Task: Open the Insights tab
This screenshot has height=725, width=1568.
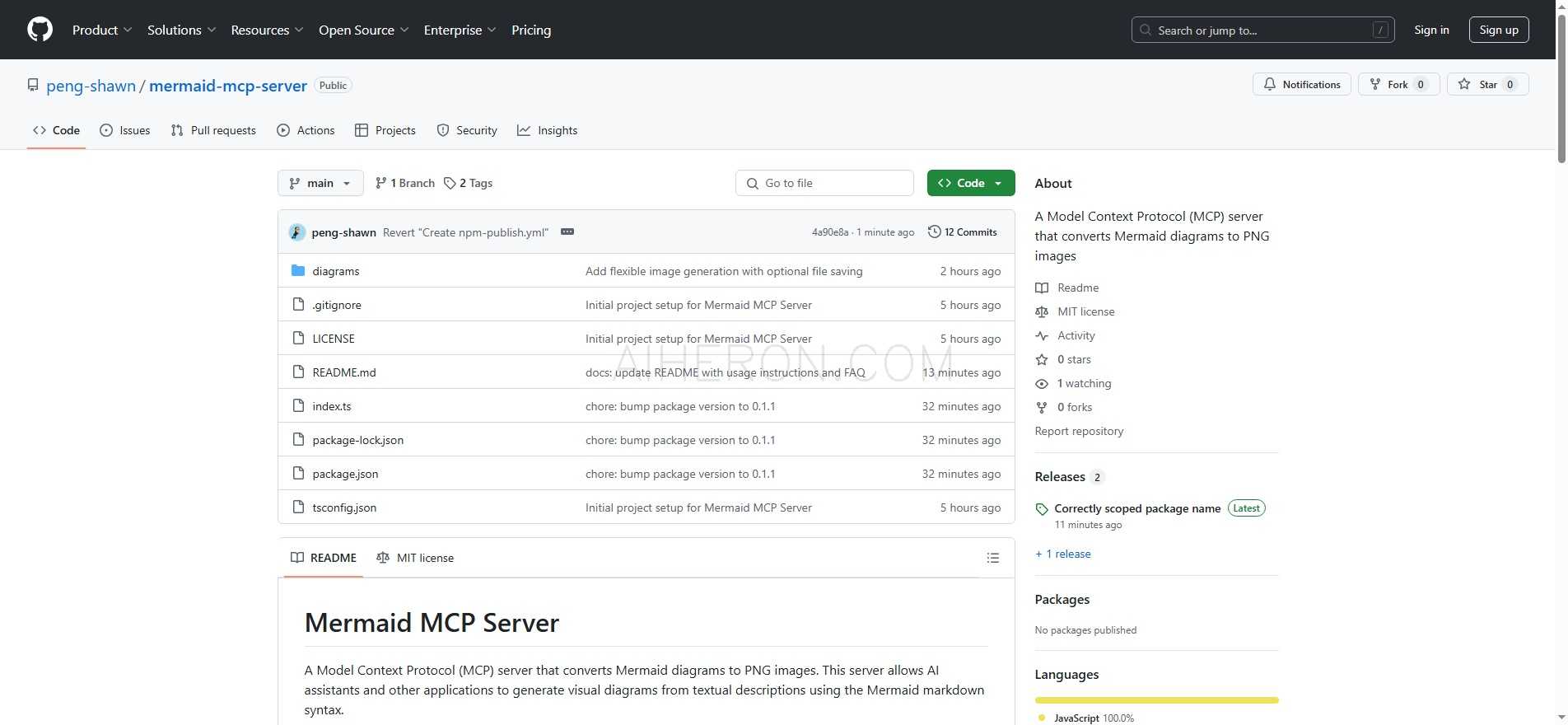Action: coord(547,130)
